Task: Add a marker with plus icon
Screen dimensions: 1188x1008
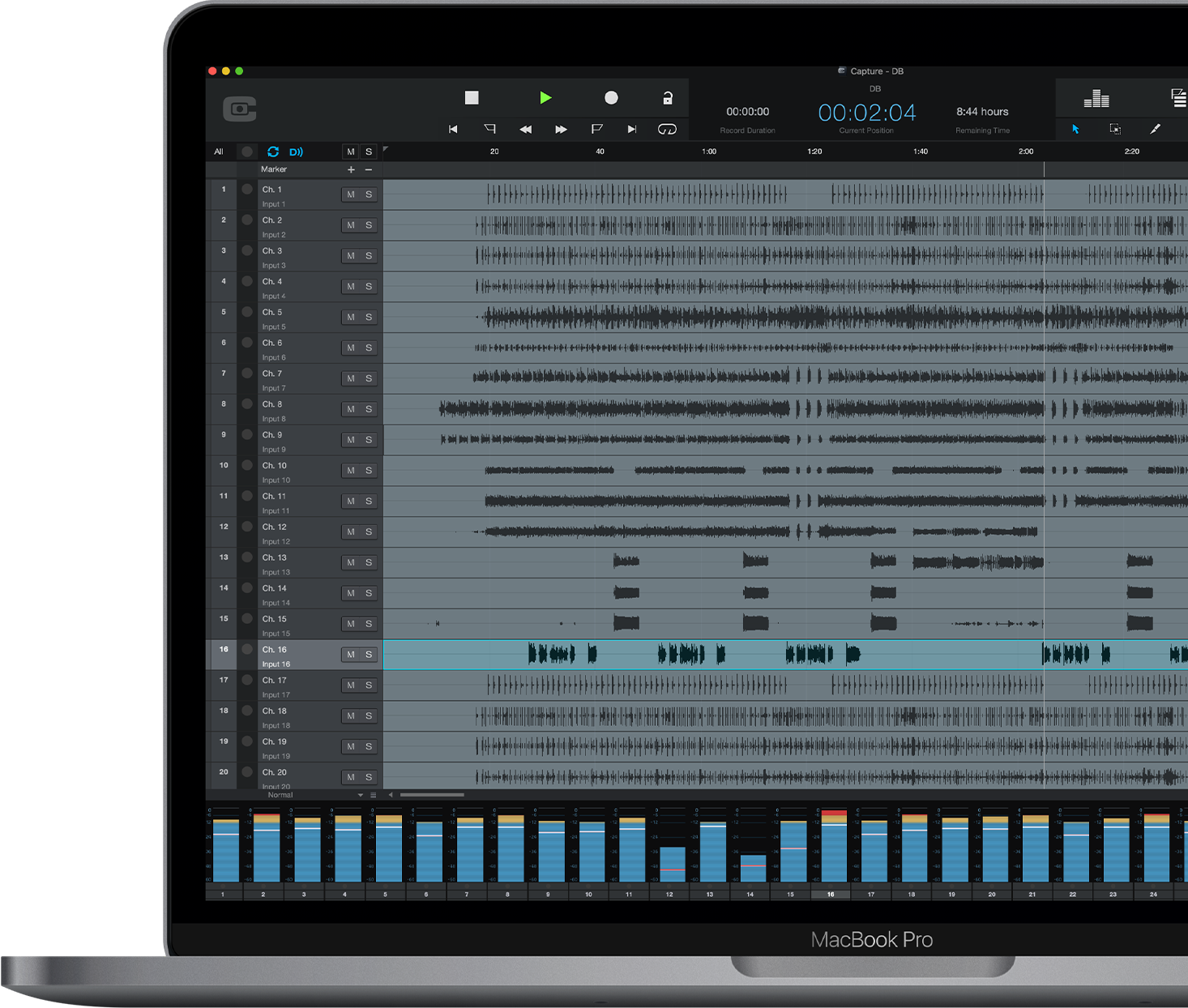Action: coord(351,170)
